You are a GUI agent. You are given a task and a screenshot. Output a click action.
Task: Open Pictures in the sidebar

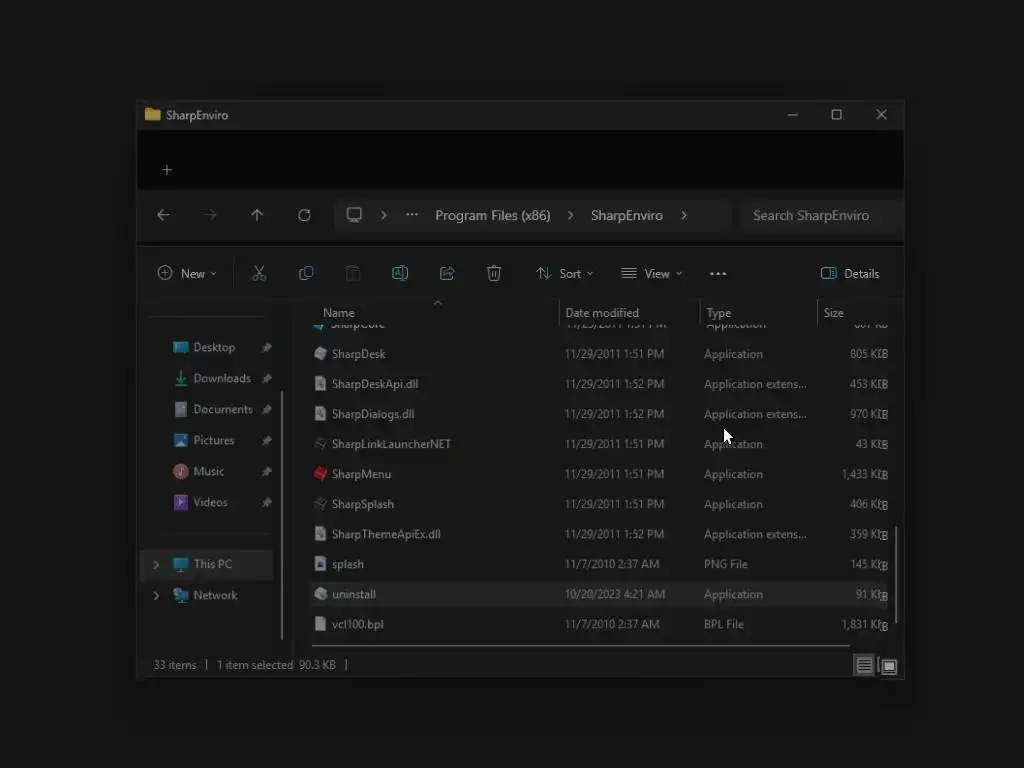coord(214,440)
